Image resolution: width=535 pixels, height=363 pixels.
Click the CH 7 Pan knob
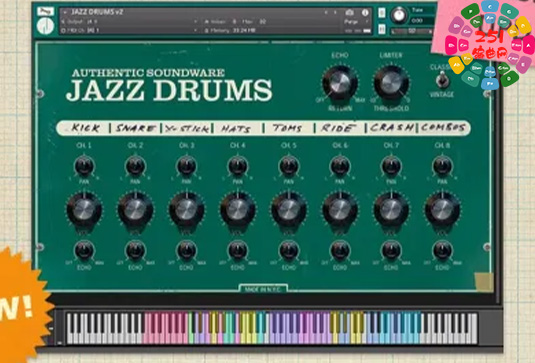391,166
